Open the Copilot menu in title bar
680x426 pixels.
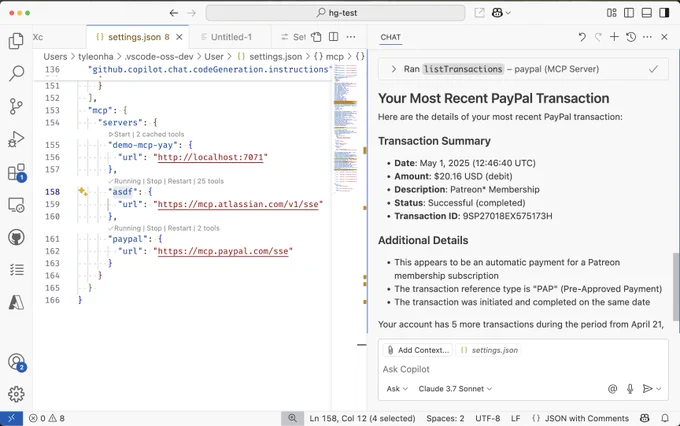501,13
